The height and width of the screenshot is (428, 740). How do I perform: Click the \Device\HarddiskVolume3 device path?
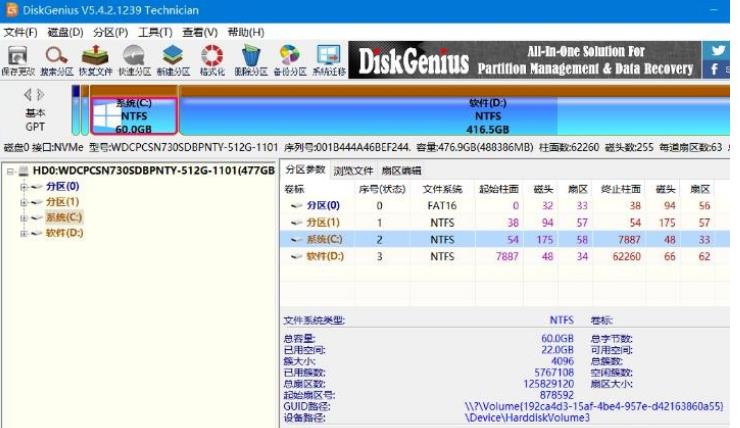pos(527,418)
